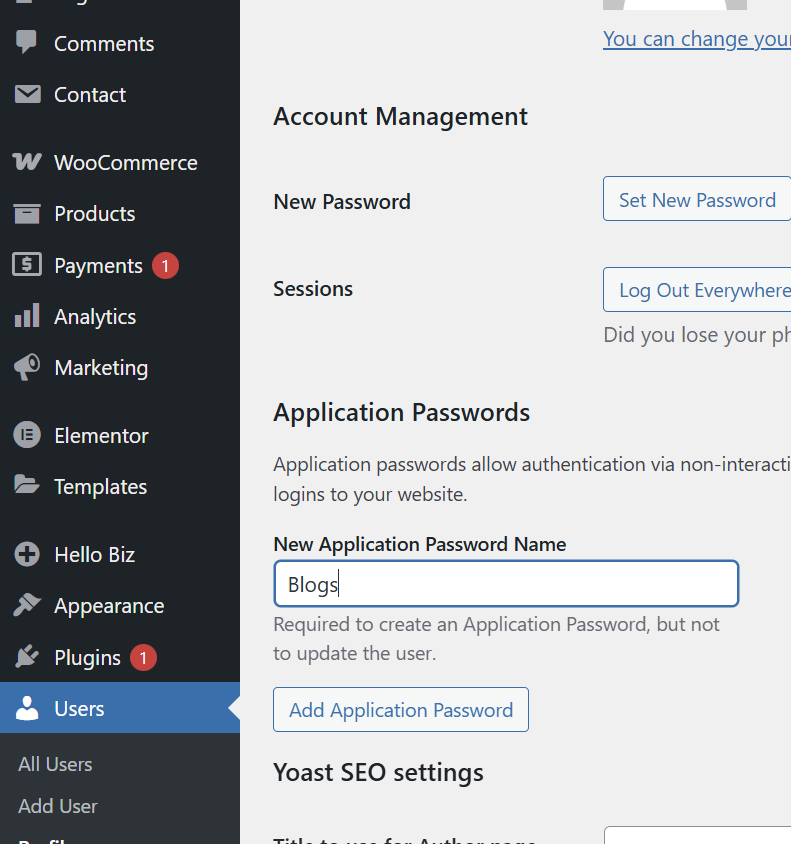Click the Comments speech bubble icon

coord(27,43)
